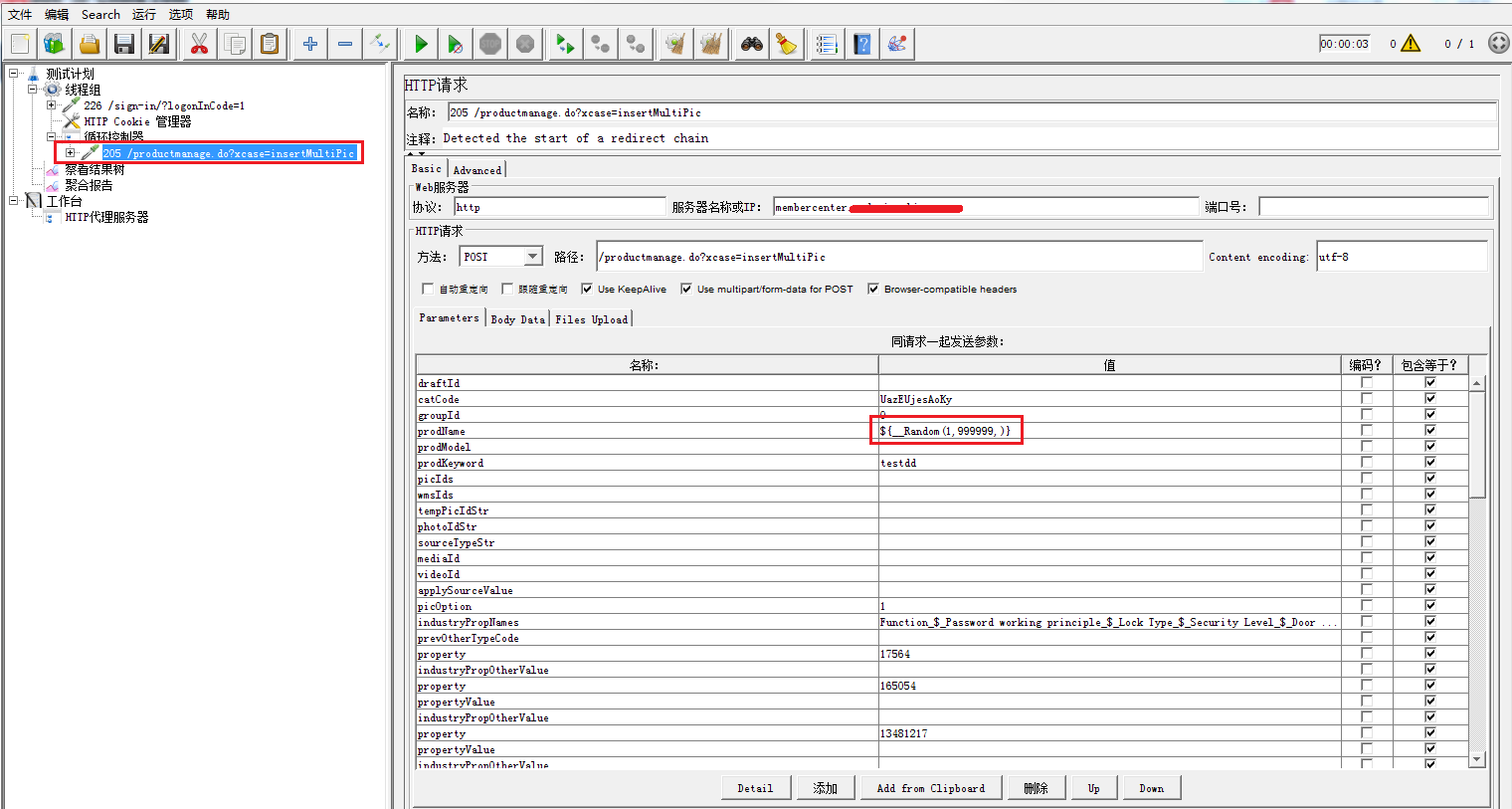Open Search with the binoculars icon
The image size is (1512, 809).
pos(752,44)
